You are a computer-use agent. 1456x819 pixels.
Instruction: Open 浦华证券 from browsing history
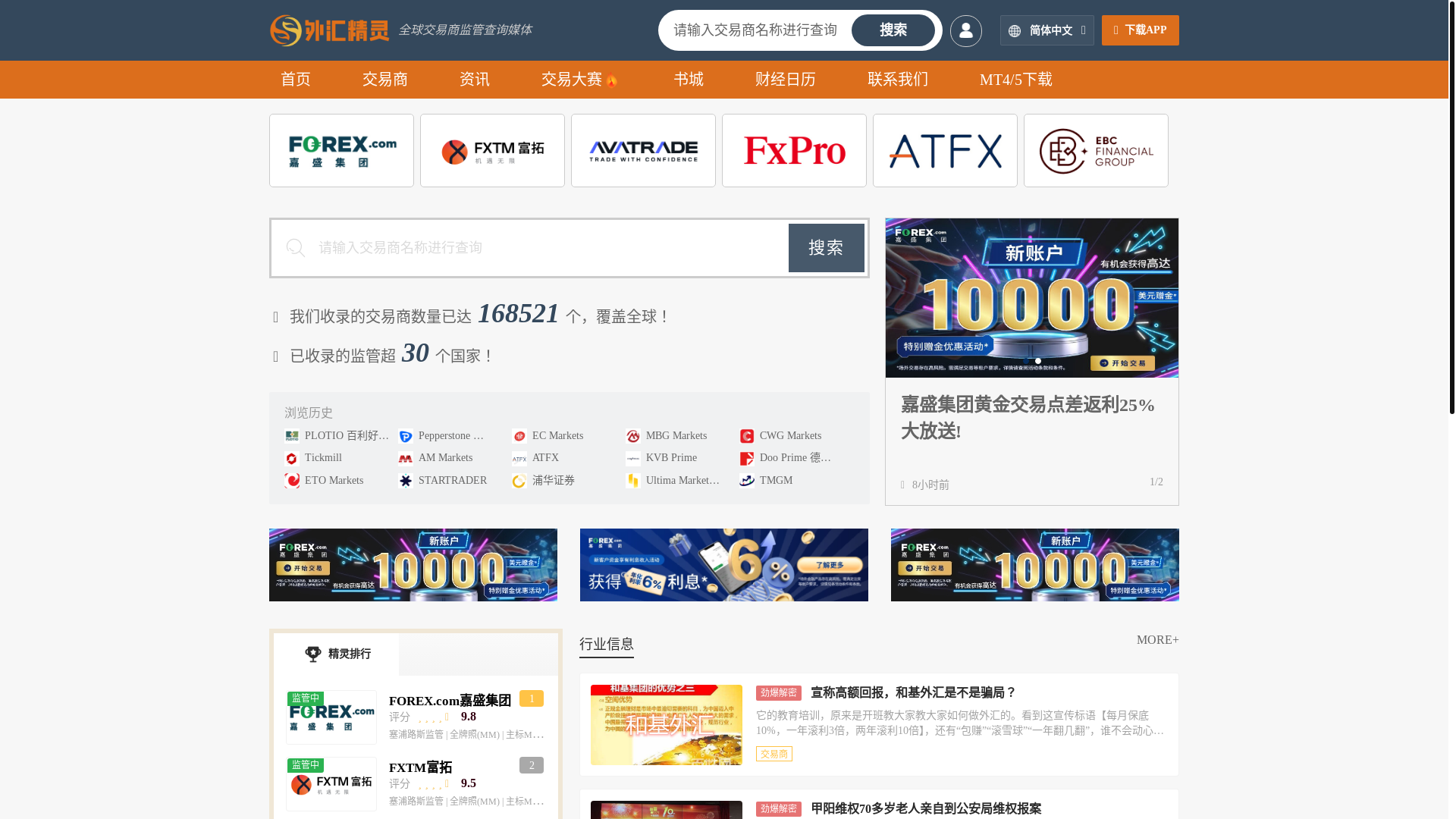544,481
